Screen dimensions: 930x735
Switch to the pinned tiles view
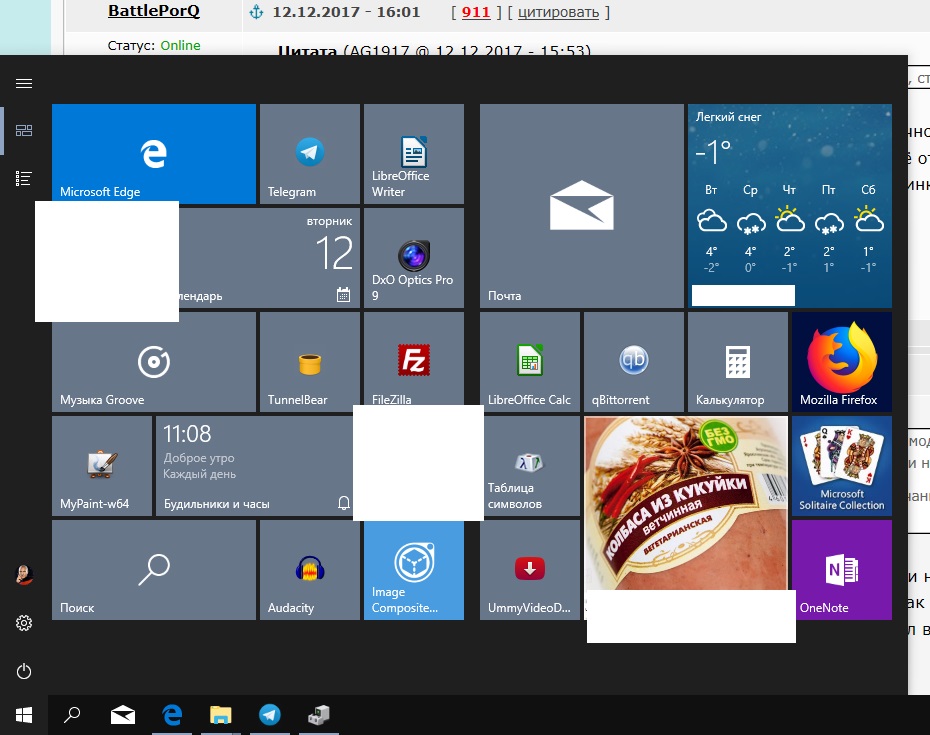24,131
